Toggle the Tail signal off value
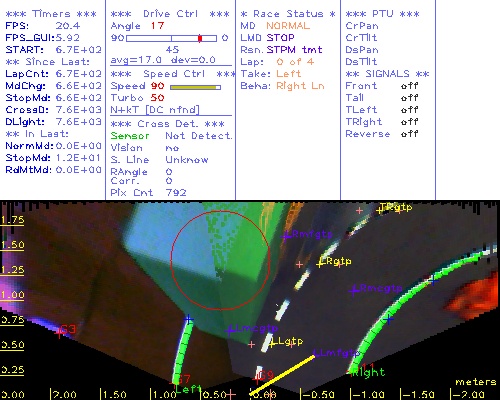Viewport: 500px width, 400px height. click(409, 98)
